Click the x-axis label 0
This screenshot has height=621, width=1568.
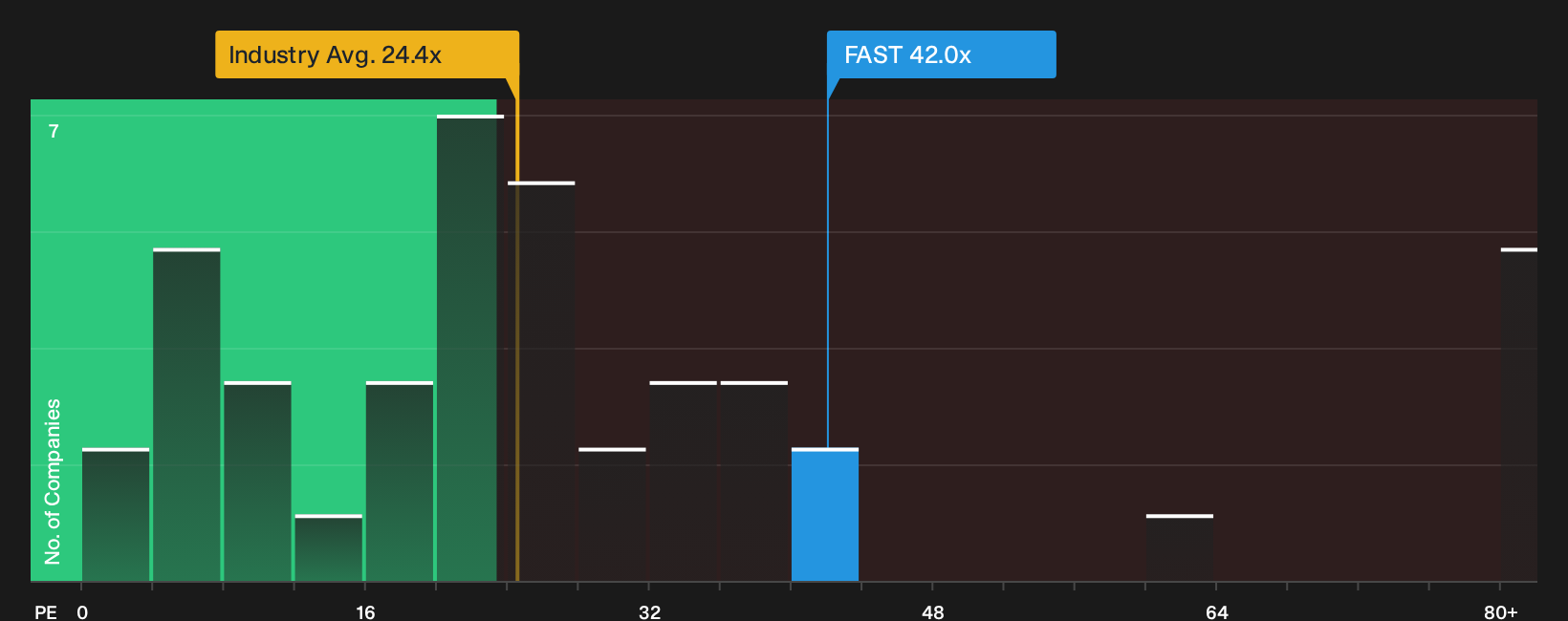[x=82, y=611]
